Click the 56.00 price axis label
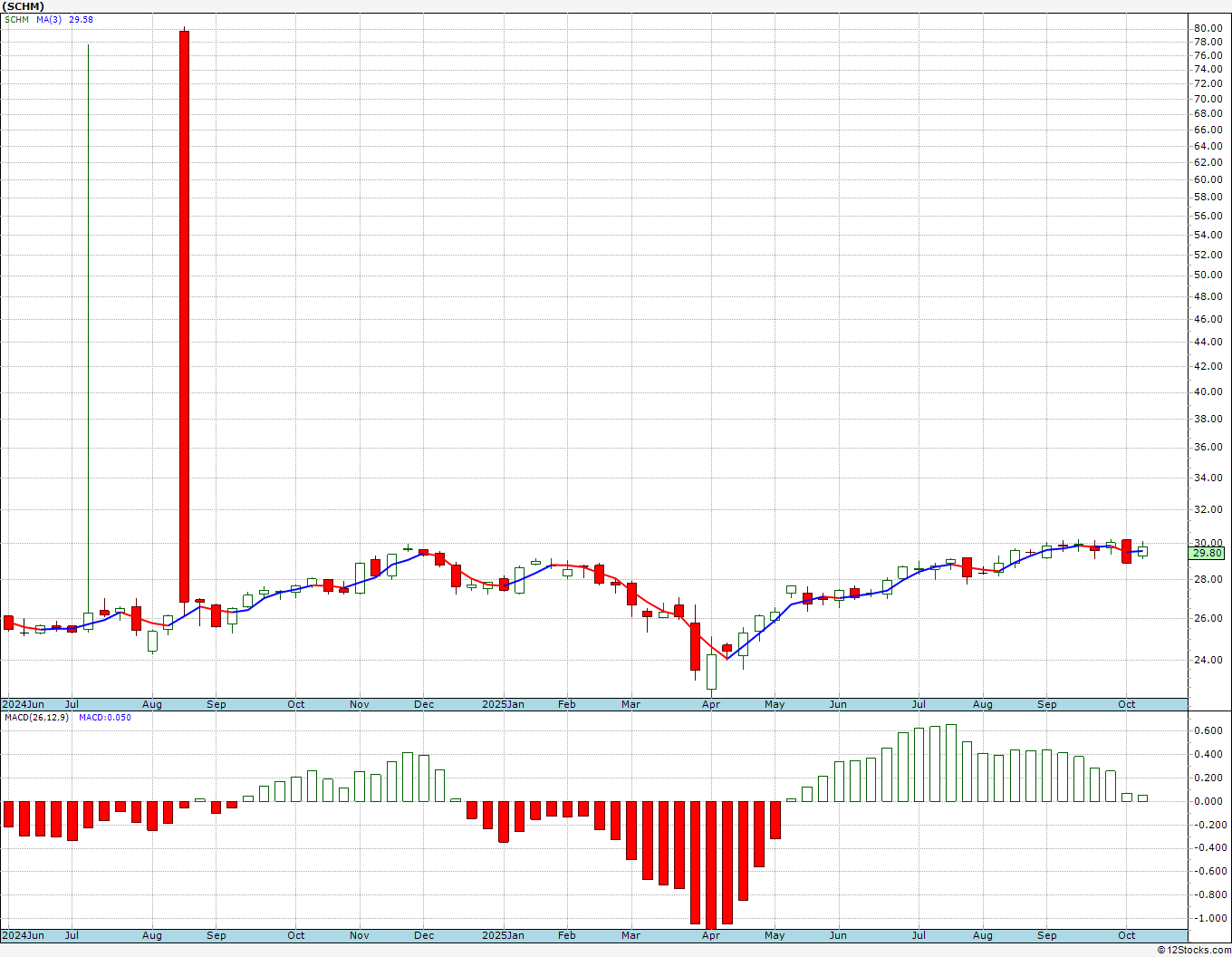Viewport: 1232px width, 957px height. tap(1208, 216)
